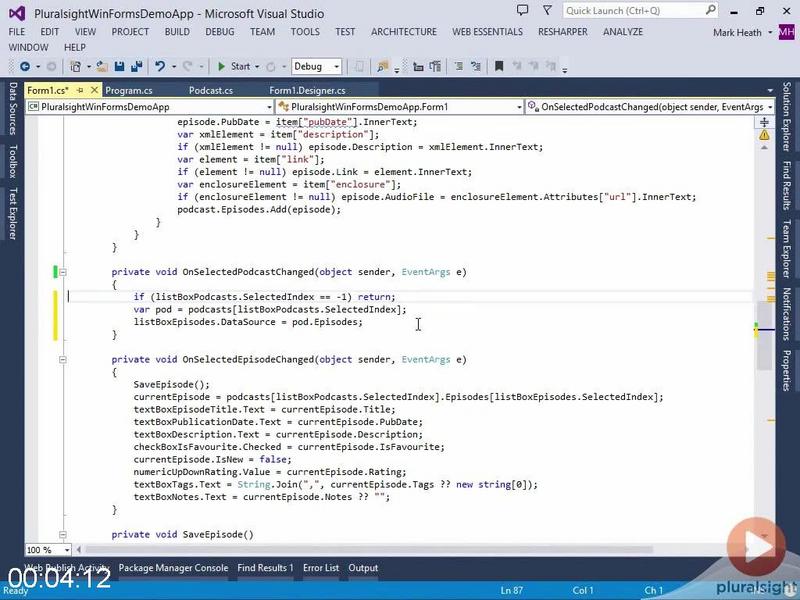
Task: Toggle a bookmark on the current line
Action: 499,66
